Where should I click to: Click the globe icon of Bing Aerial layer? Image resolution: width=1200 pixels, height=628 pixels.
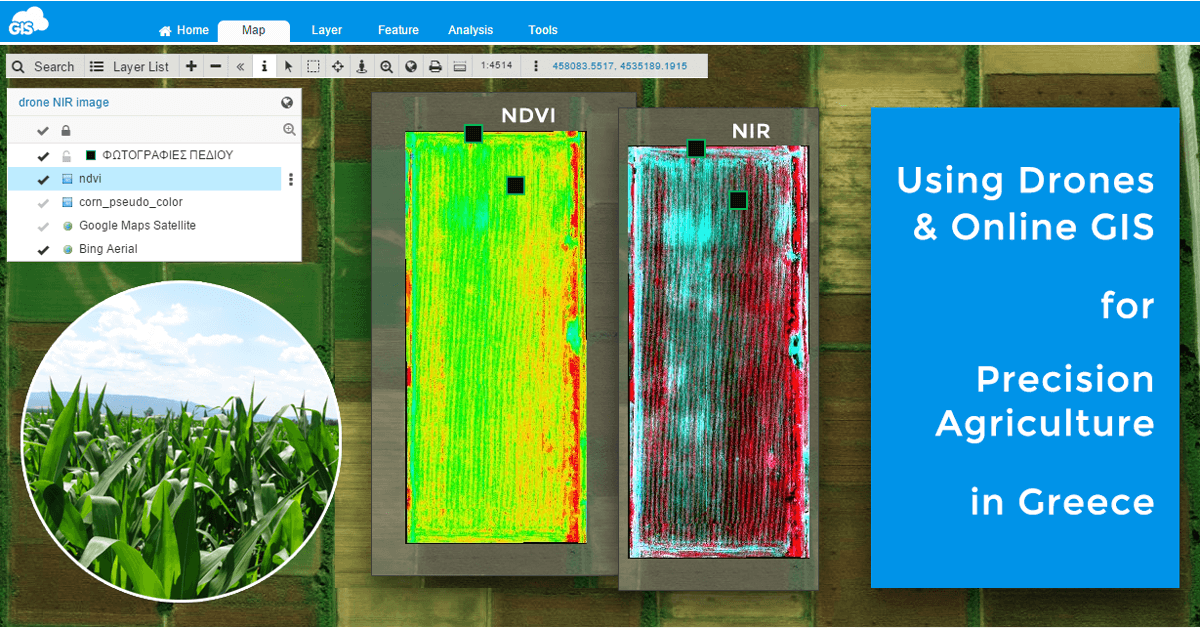click(67, 249)
